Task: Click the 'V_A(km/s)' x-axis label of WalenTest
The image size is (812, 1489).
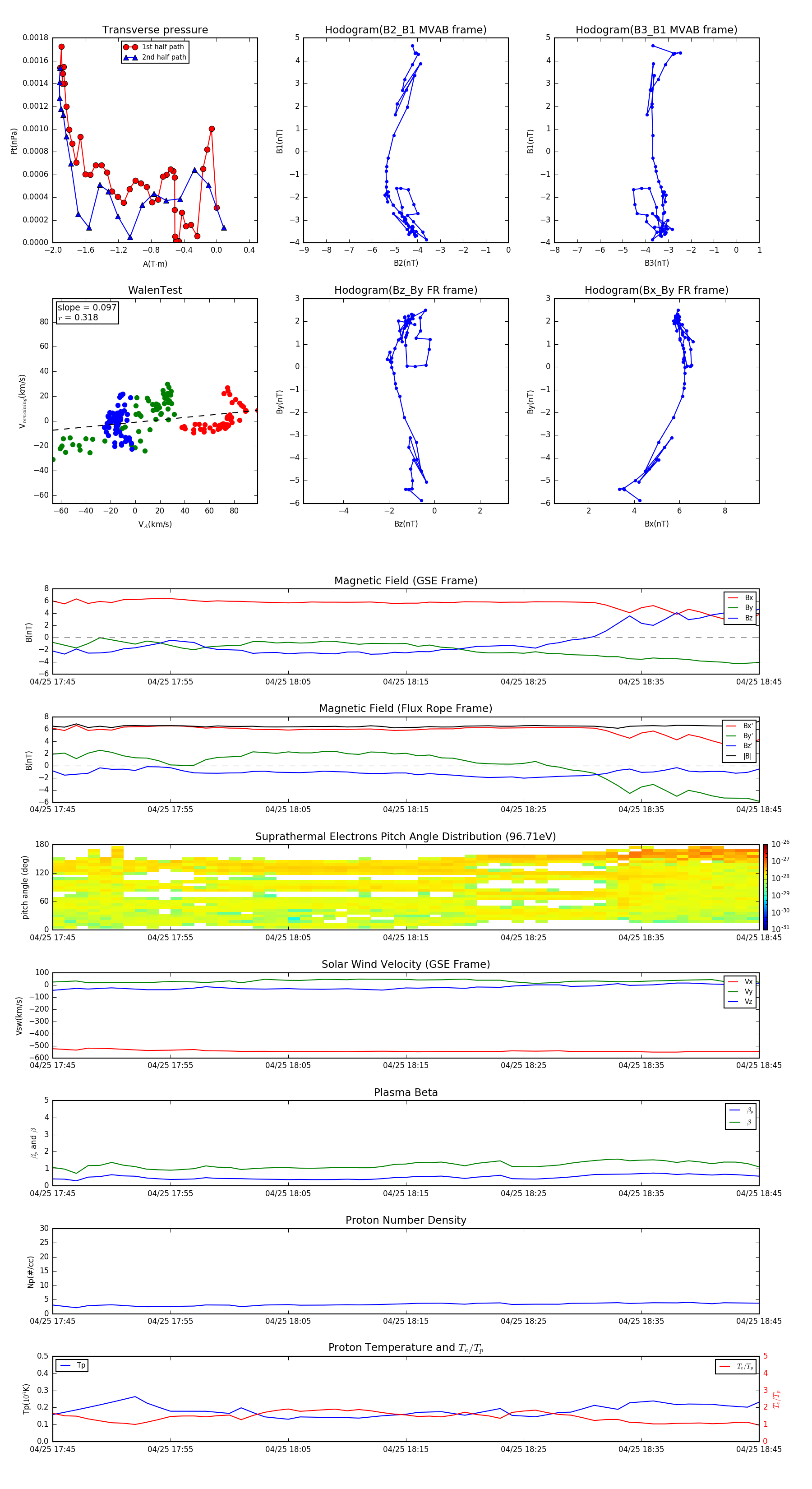Action: (155, 524)
